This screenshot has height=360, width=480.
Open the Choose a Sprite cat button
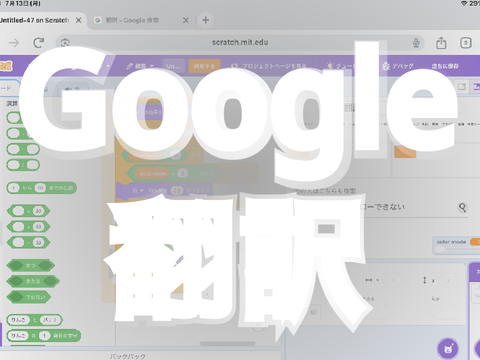pos(448,349)
